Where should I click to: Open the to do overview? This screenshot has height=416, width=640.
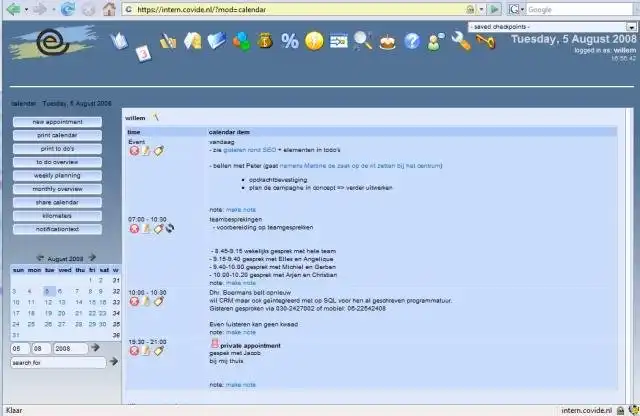coord(58,162)
